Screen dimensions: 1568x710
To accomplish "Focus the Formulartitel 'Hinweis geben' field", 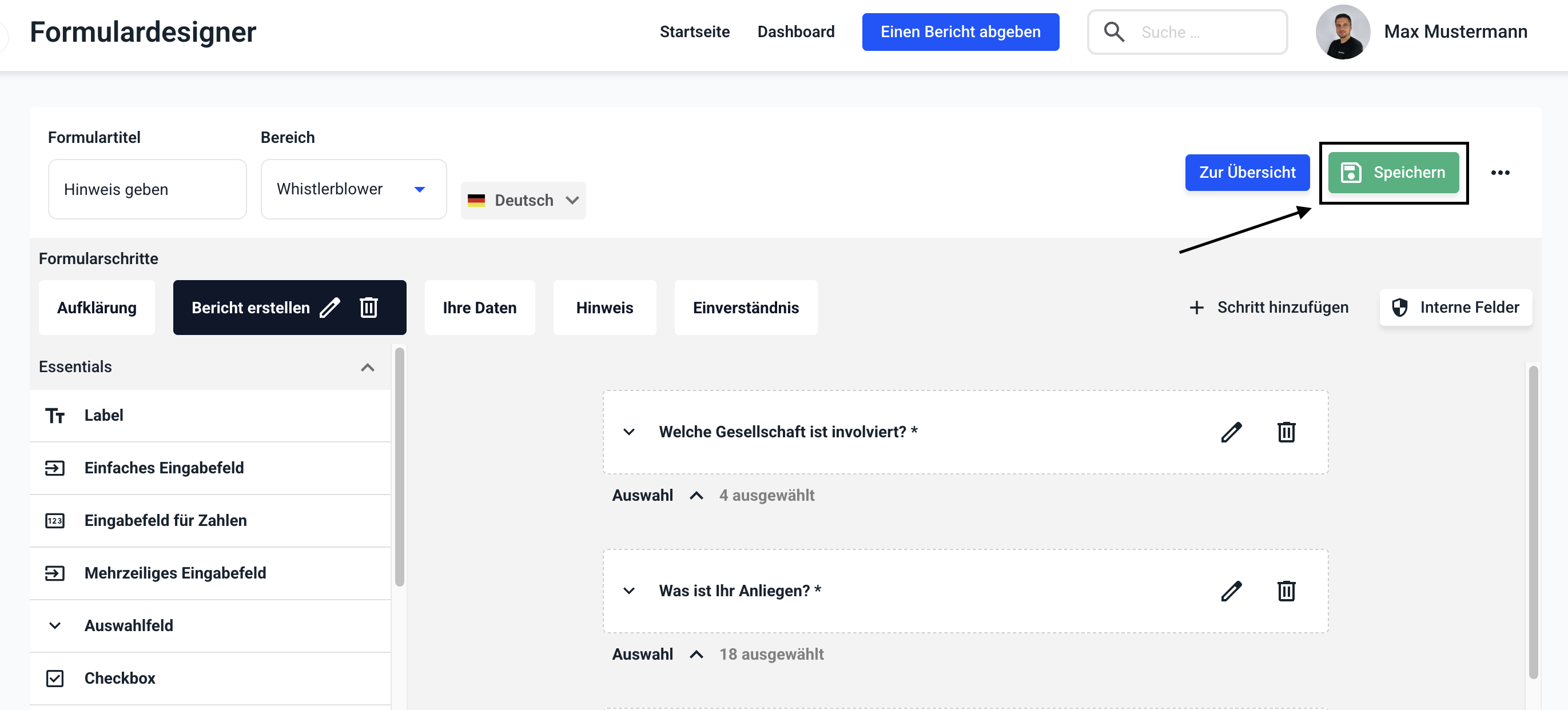I will tap(147, 189).
